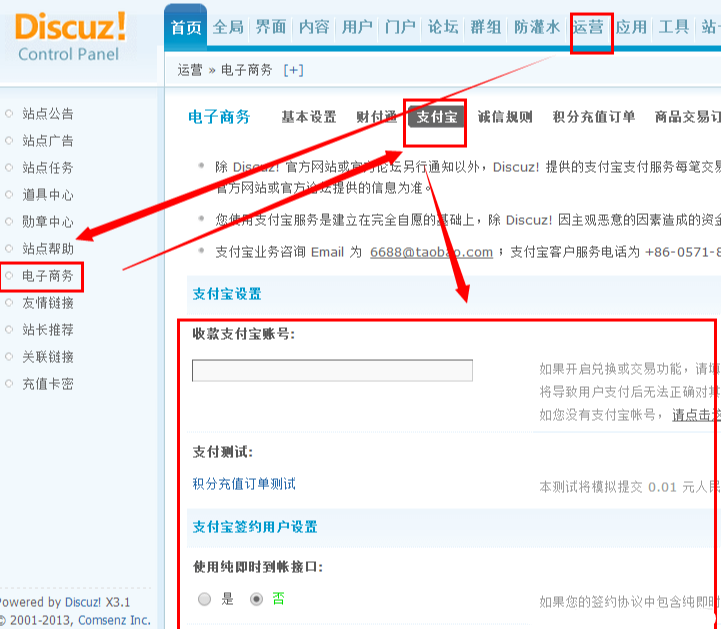The width and height of the screenshot is (726, 629).
Task: Switch to the 支付宝 sub-tab
Action: click(436, 117)
